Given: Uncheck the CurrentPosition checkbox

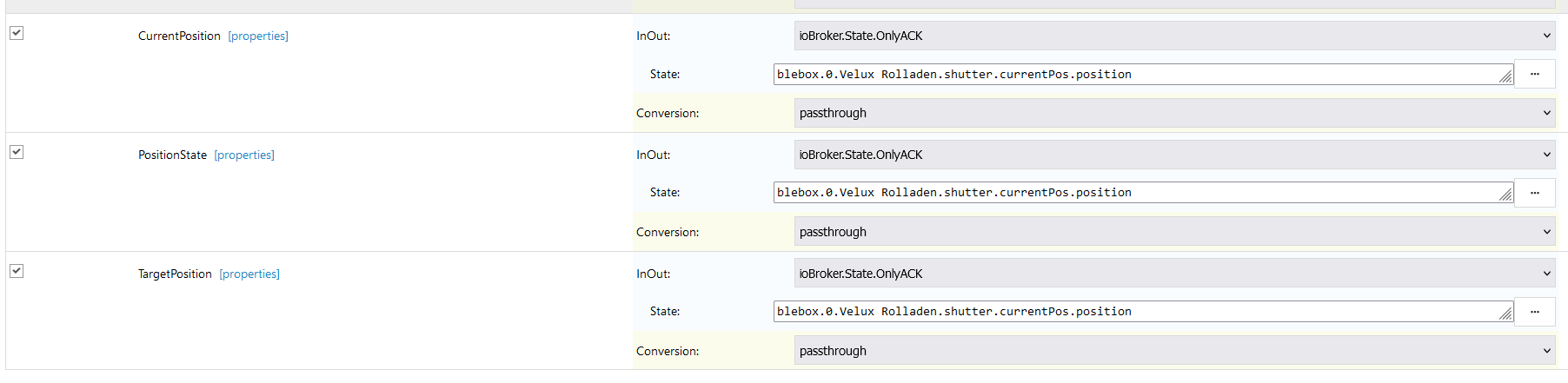Looking at the screenshot, I should point(17,33).
